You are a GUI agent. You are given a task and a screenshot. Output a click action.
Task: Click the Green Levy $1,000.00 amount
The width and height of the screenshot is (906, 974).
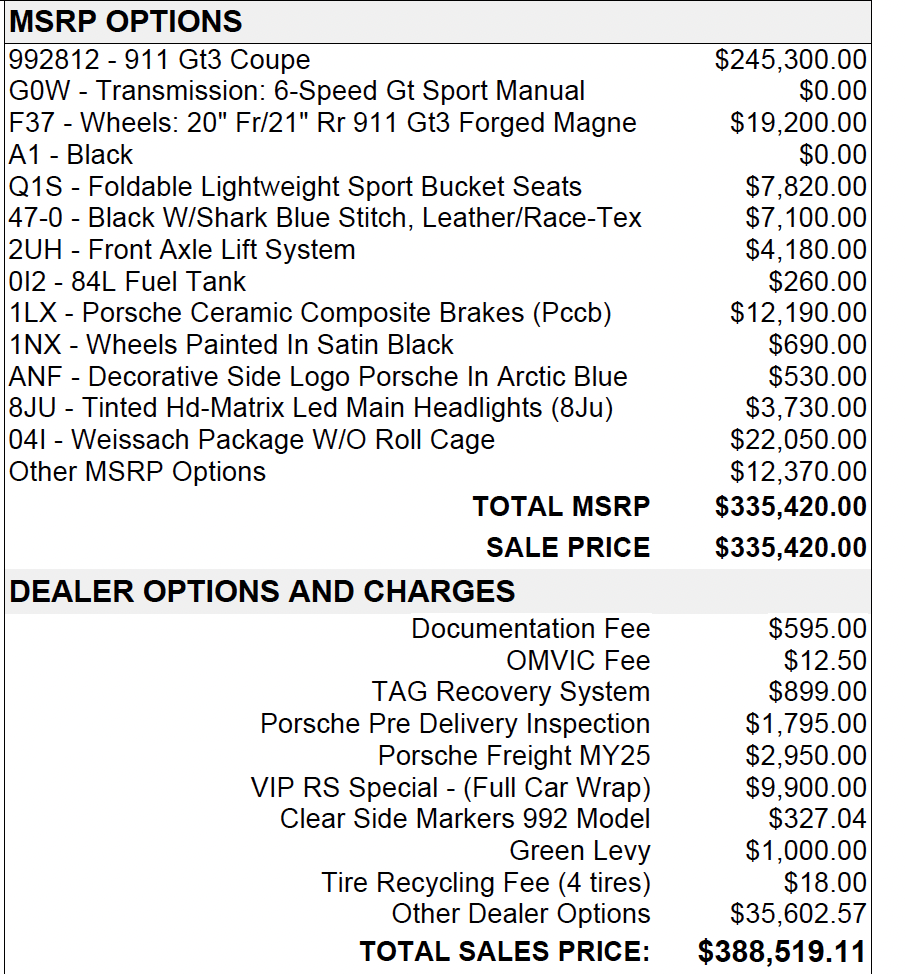coord(805,850)
